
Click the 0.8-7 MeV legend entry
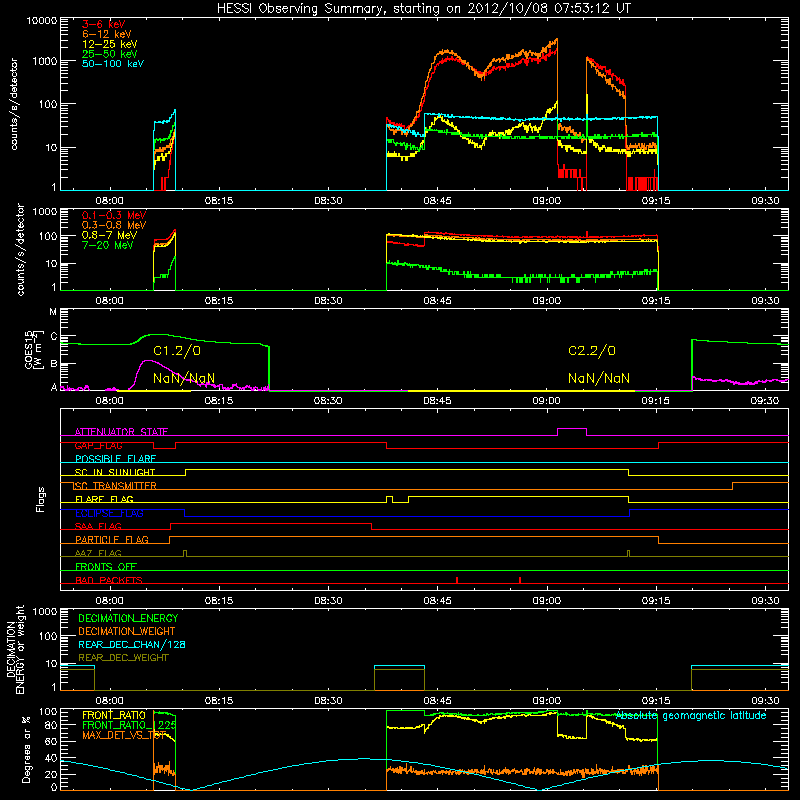point(110,235)
